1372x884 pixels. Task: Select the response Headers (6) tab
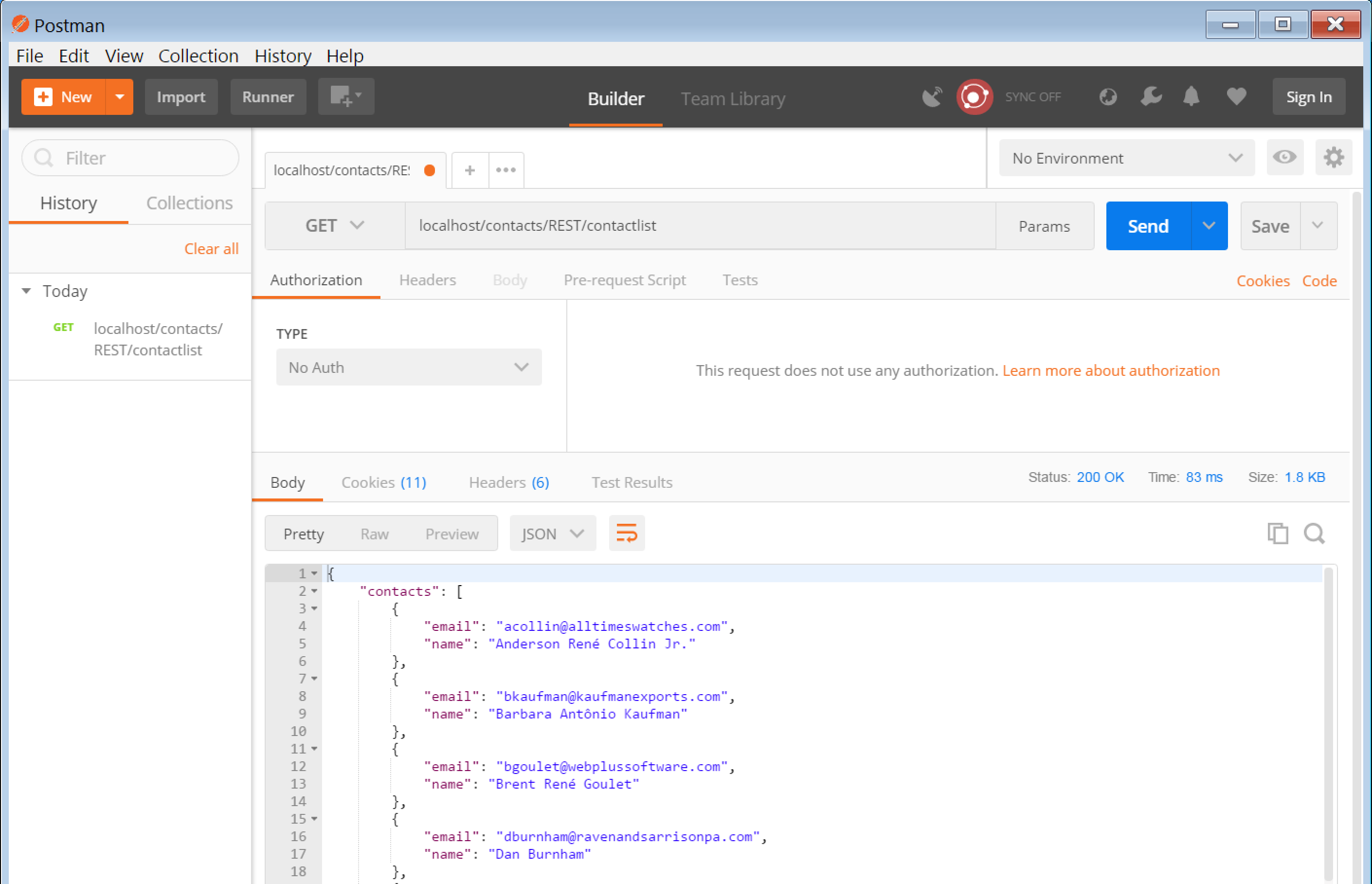click(509, 483)
